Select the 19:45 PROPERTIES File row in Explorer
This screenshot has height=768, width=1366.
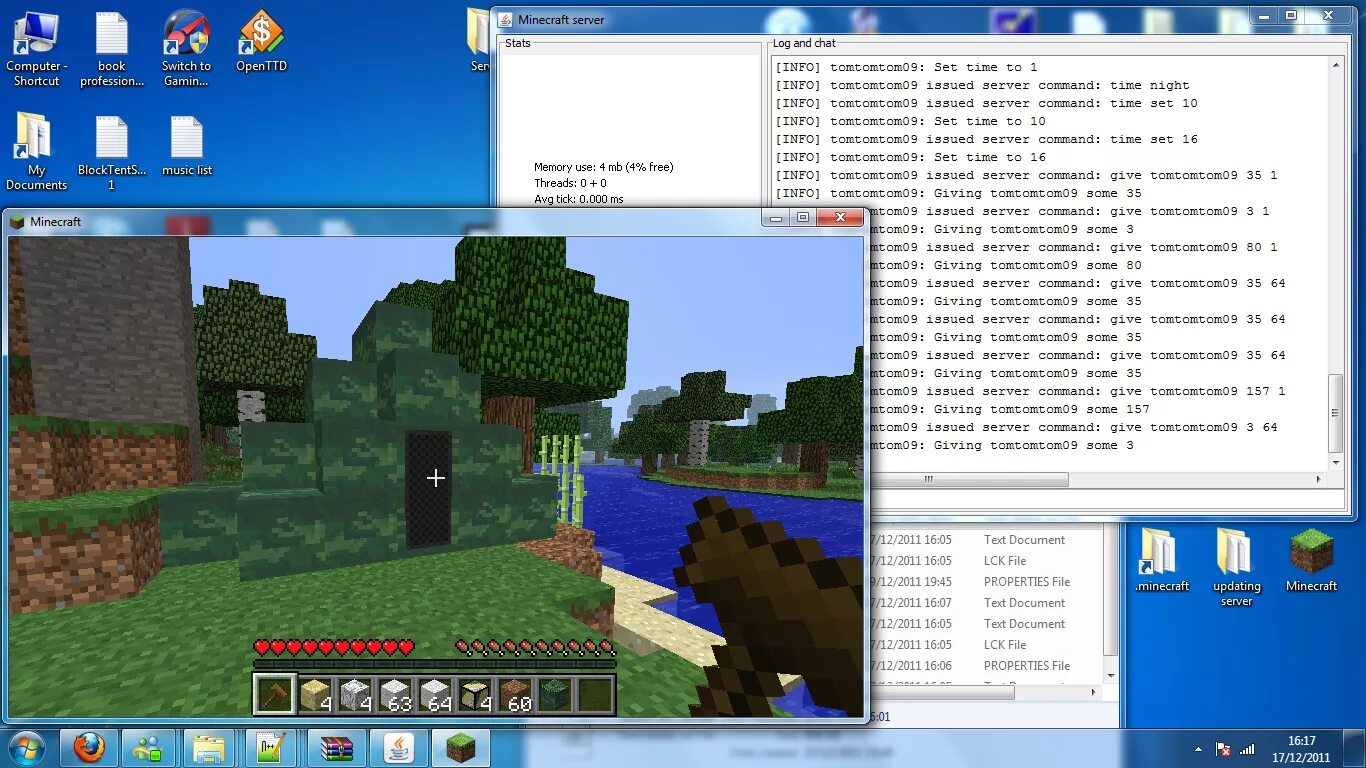pyautogui.click(x=985, y=581)
